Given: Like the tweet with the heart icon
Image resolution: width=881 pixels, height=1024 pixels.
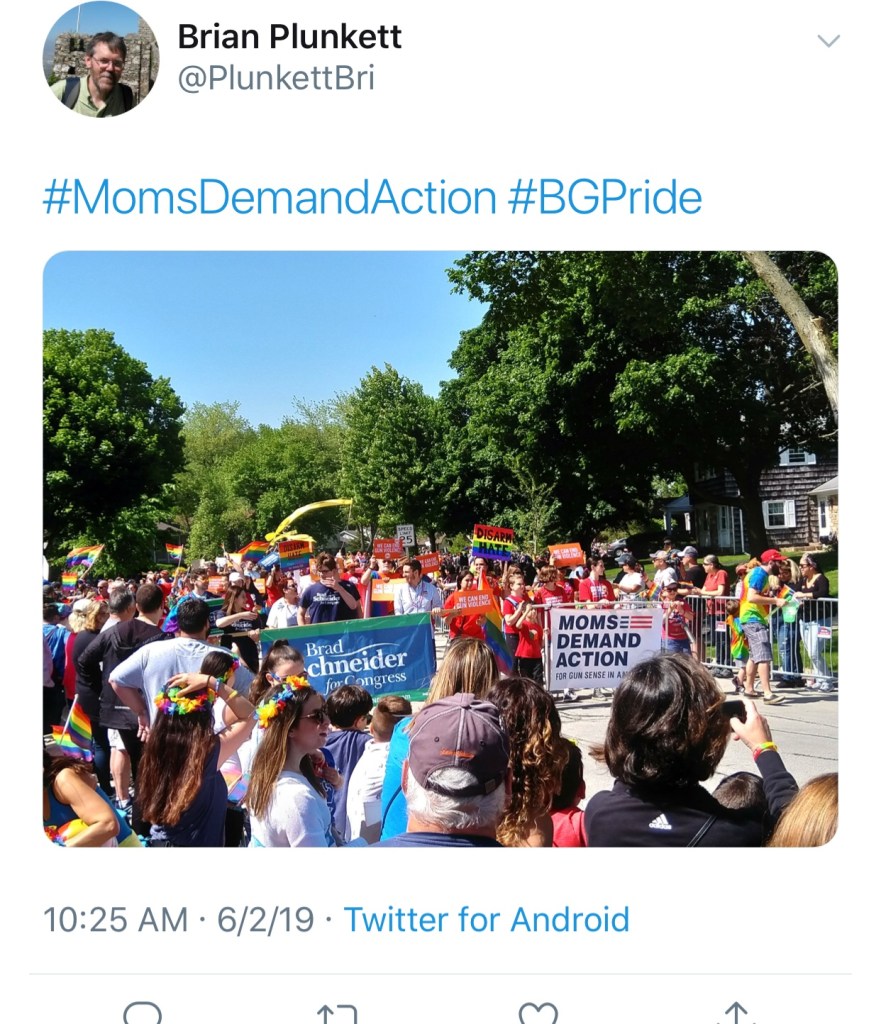Looking at the screenshot, I should [x=538, y=1013].
